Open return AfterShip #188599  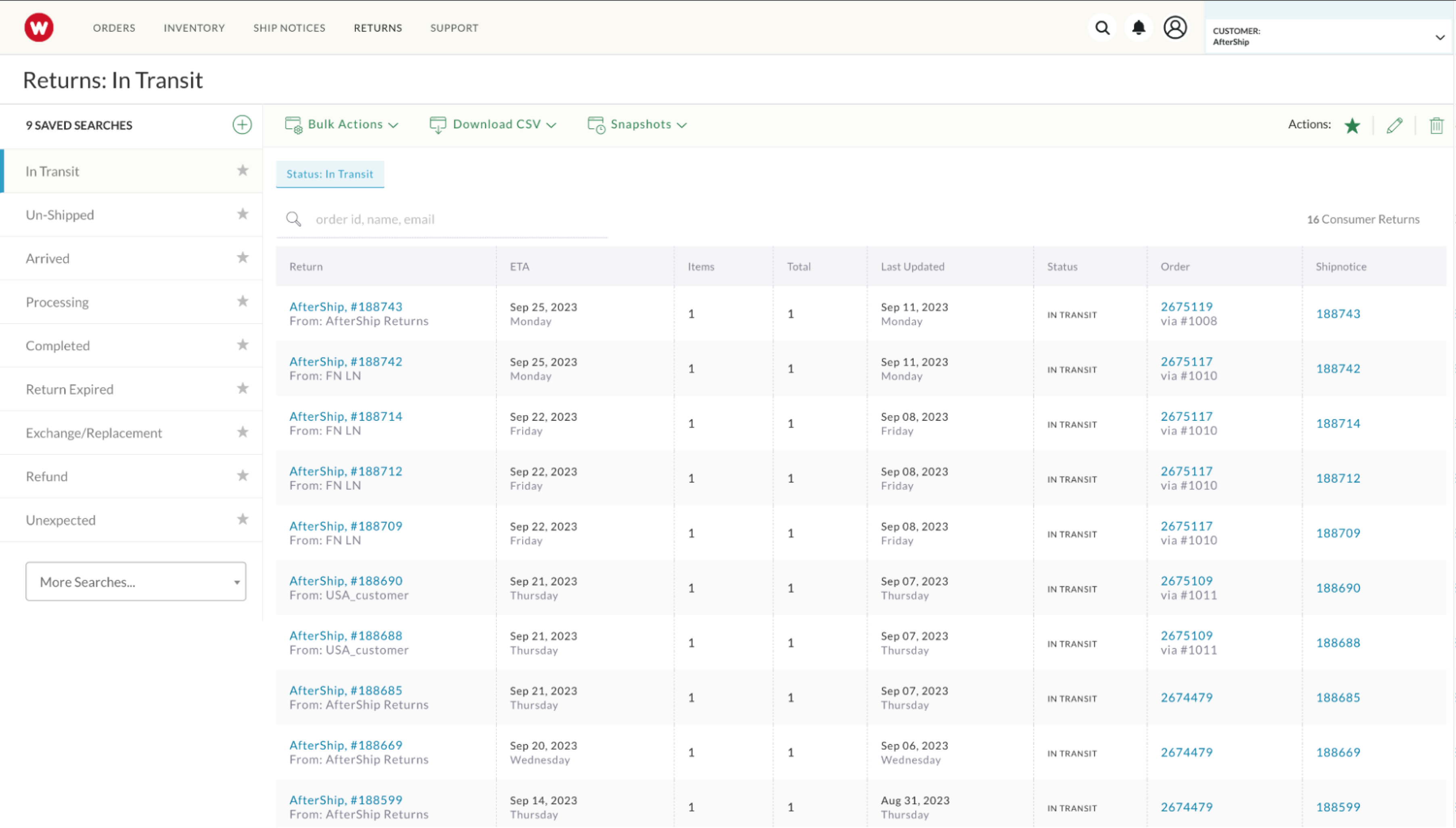tap(346, 800)
